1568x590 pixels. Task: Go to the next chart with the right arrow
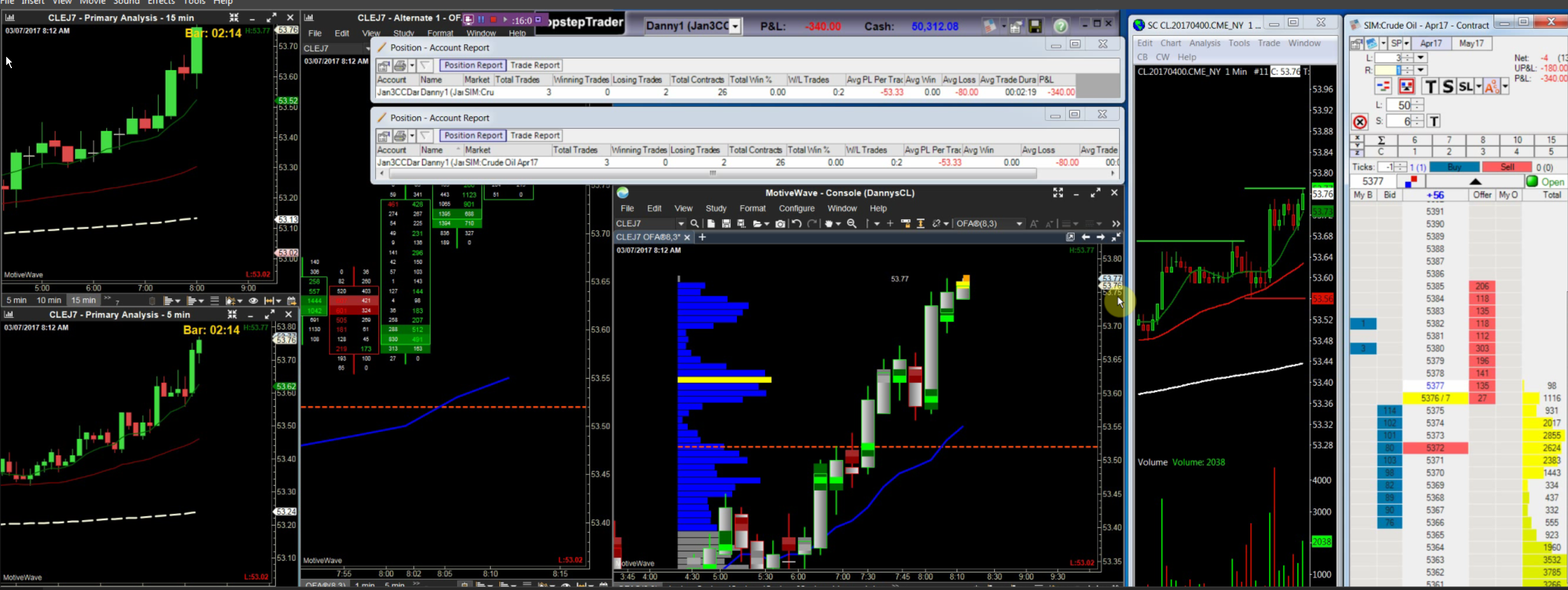pyautogui.click(x=1100, y=237)
